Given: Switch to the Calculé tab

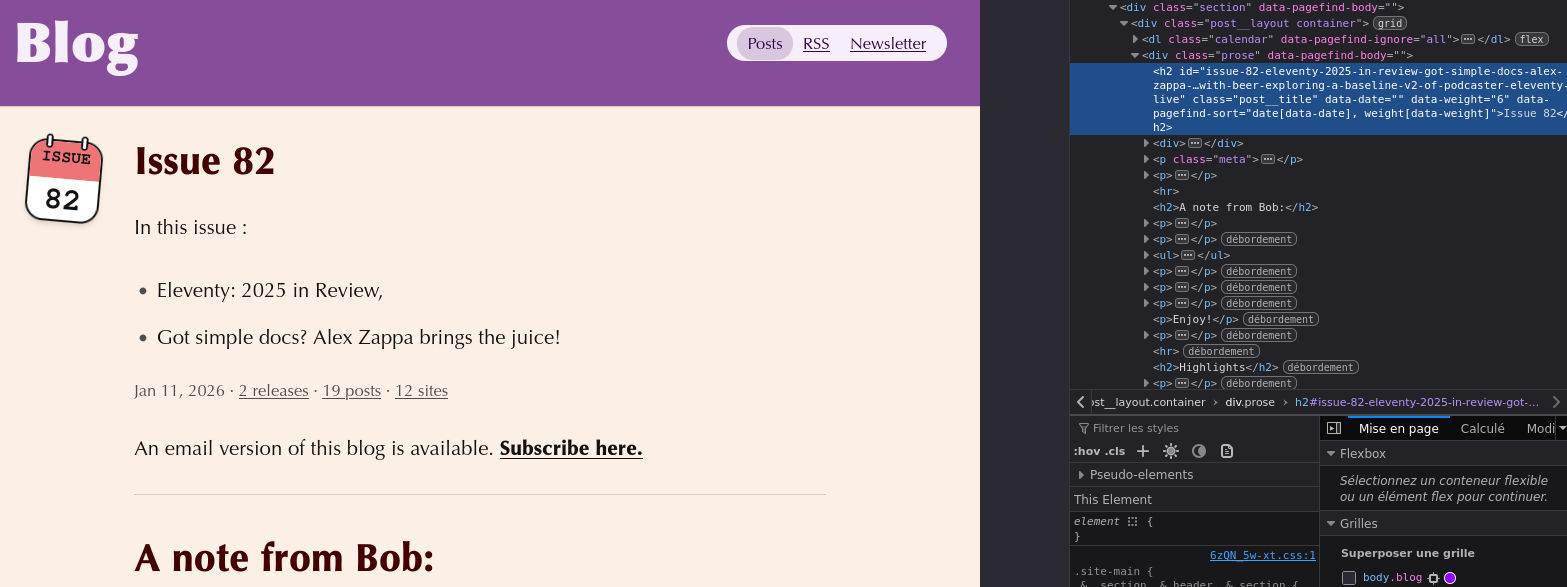Looking at the screenshot, I should point(1482,428).
